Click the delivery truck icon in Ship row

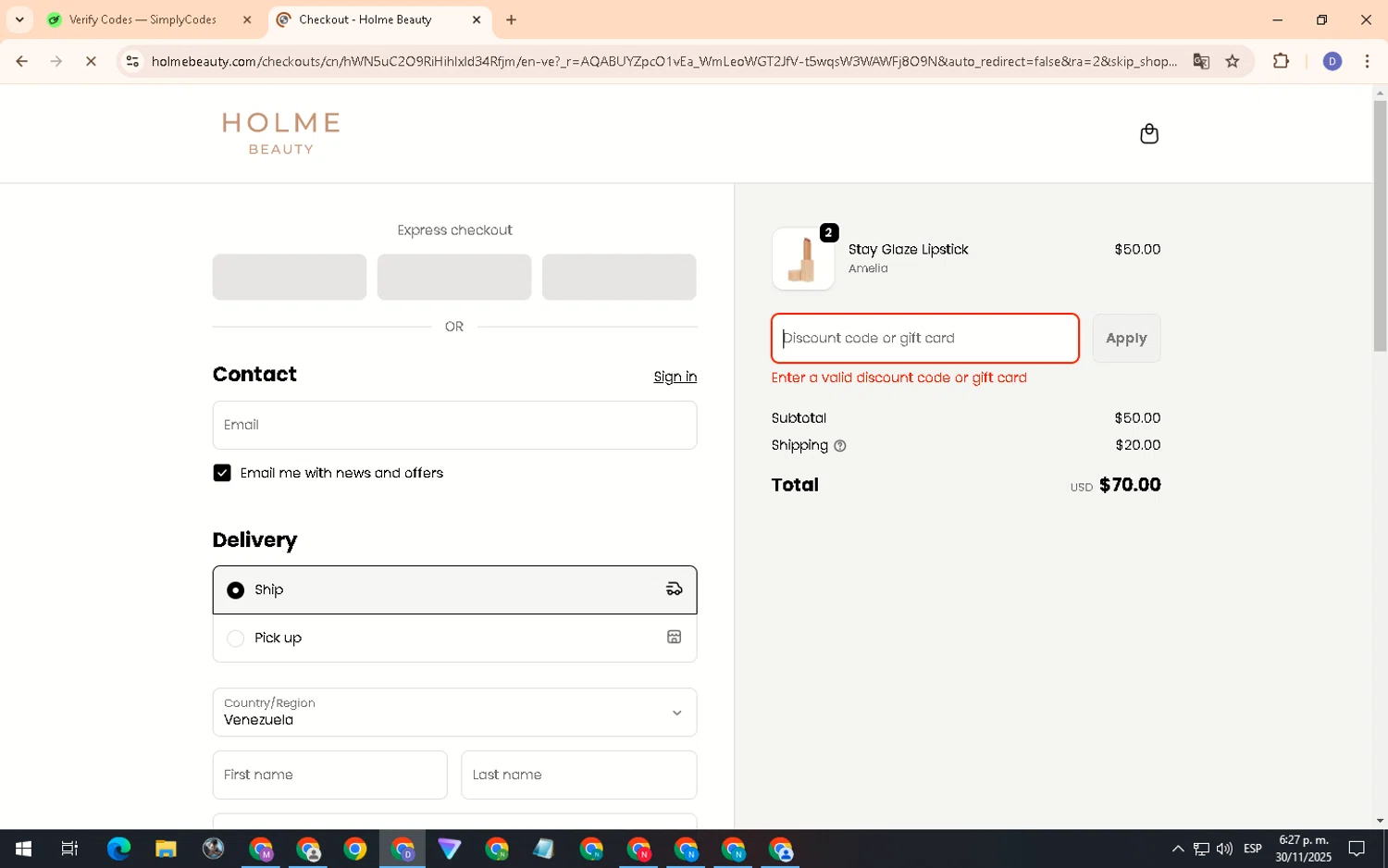pyautogui.click(x=674, y=589)
